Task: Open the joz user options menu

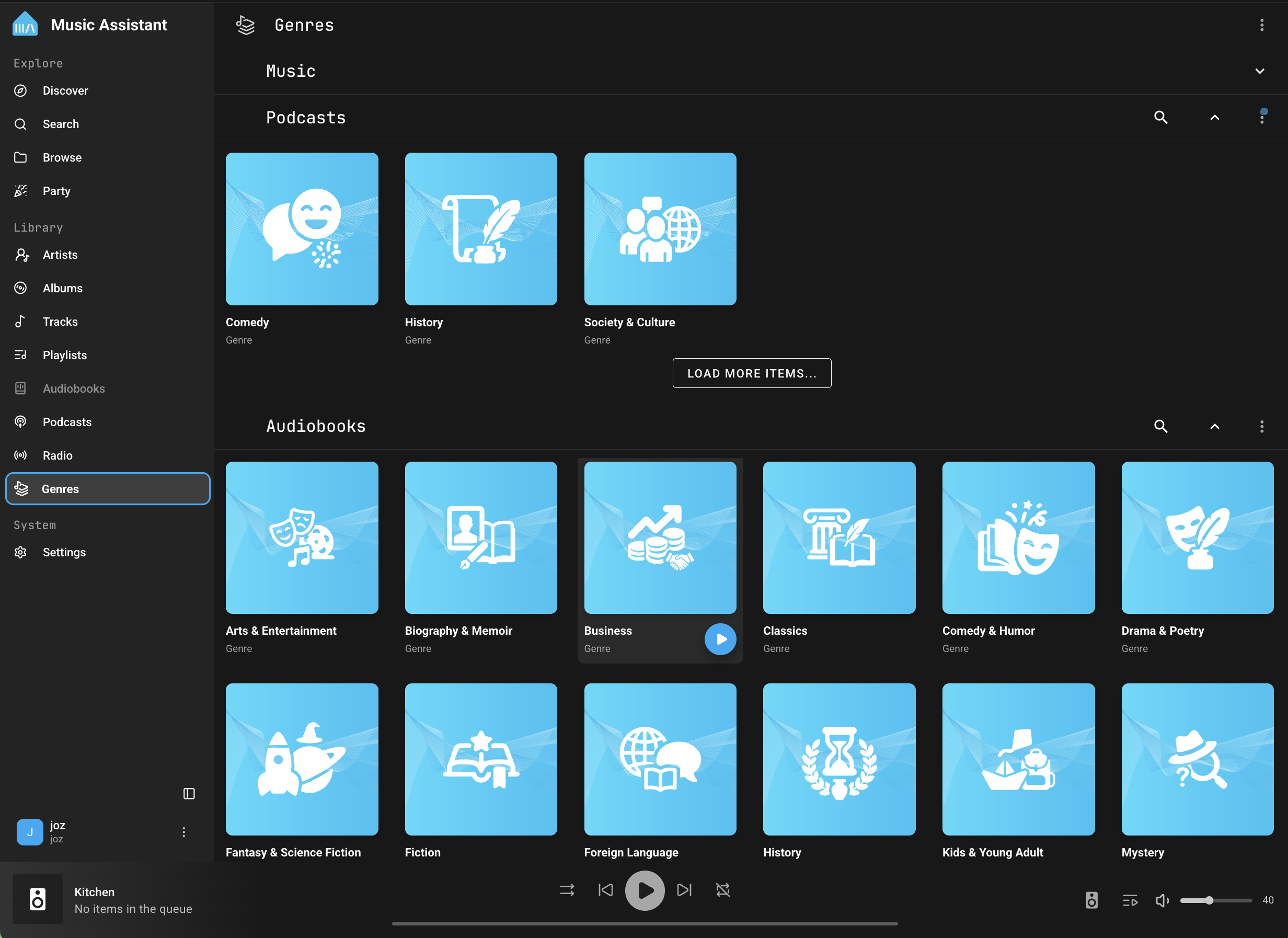Action: click(183, 832)
